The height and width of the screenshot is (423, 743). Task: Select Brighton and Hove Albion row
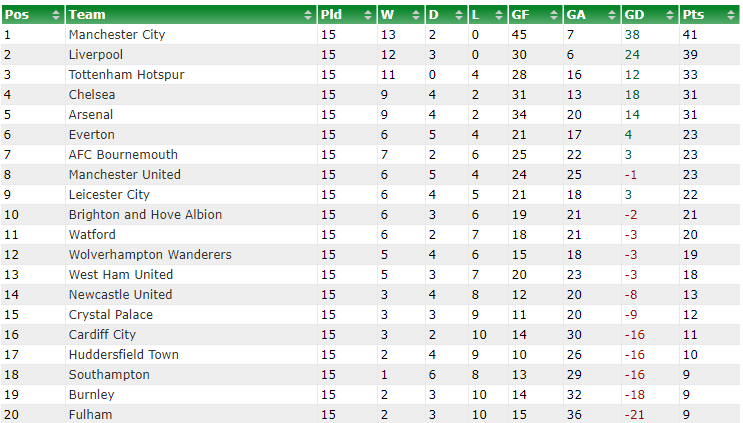point(370,215)
